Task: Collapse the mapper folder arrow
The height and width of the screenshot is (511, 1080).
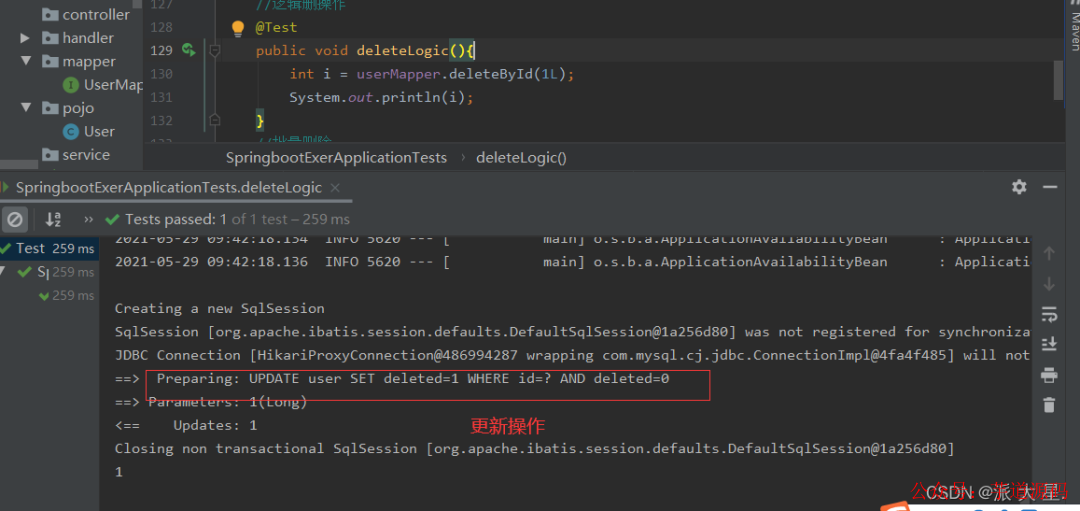Action: click(x=25, y=61)
